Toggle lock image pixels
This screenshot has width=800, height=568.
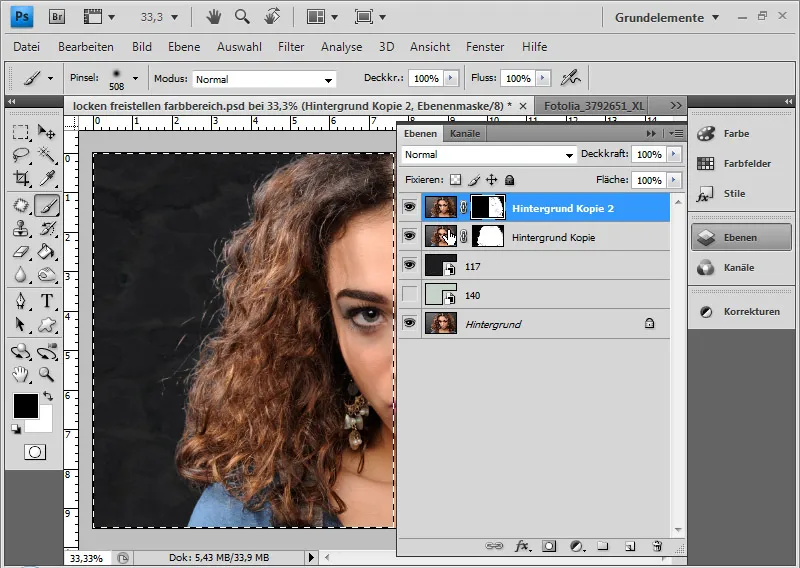[x=474, y=180]
